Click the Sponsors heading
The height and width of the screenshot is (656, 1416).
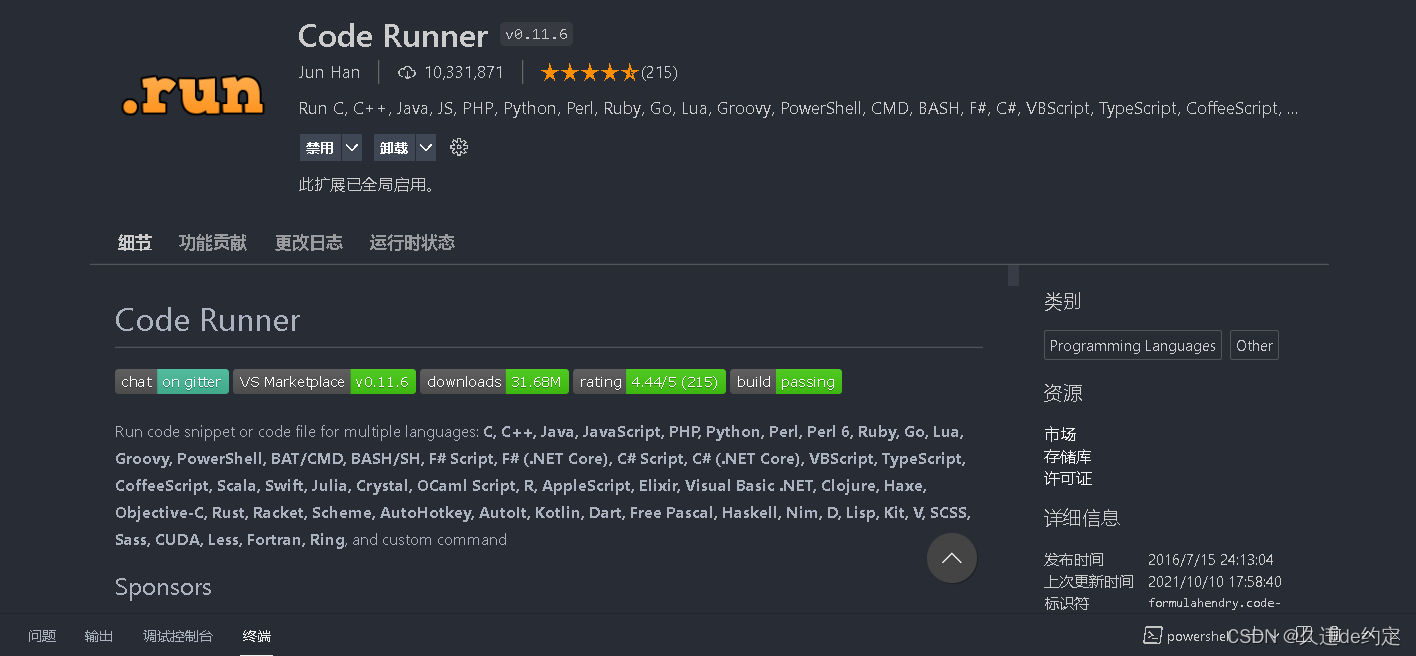click(163, 587)
